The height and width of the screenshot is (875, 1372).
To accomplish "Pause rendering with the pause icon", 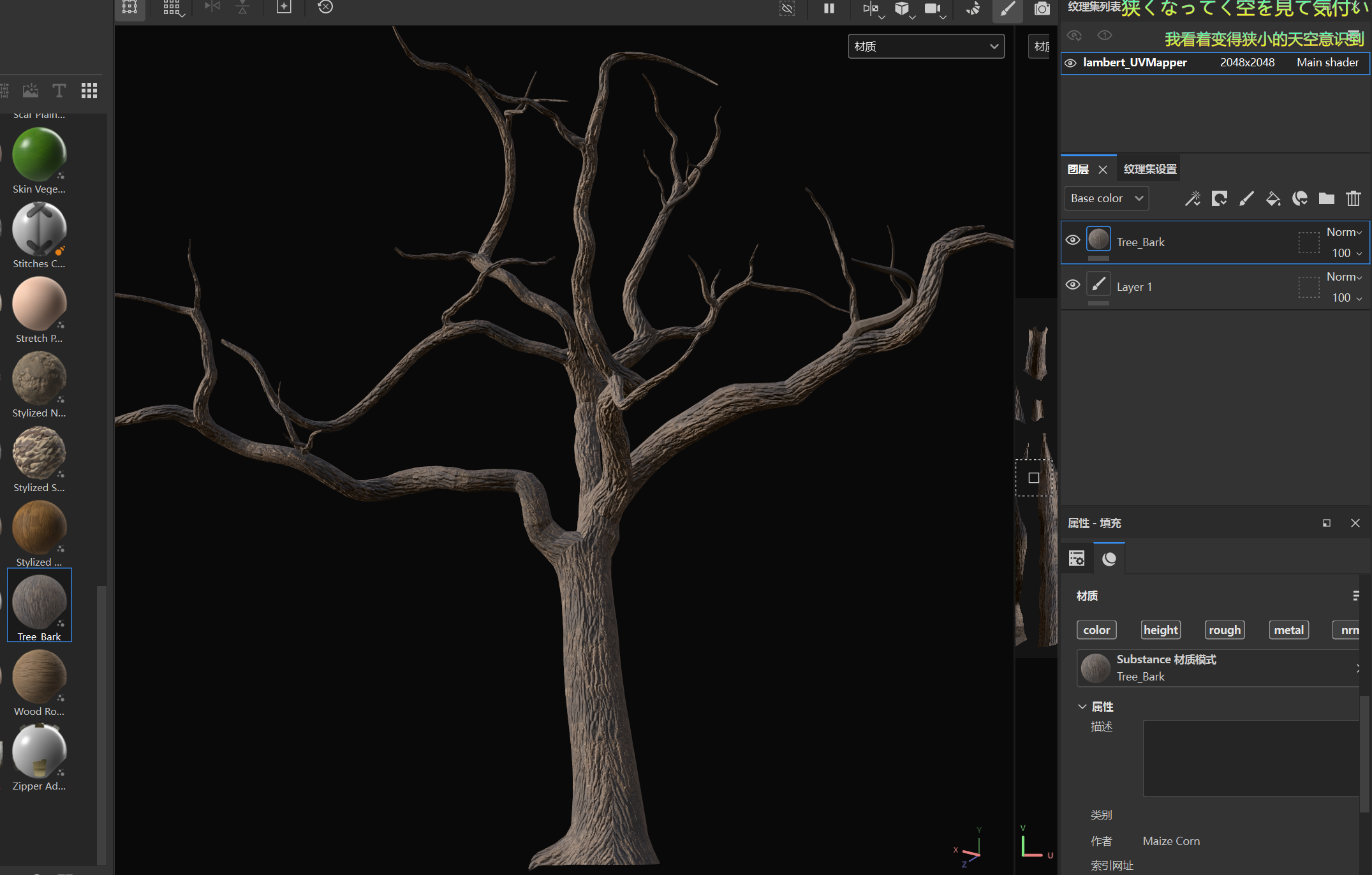I will pyautogui.click(x=829, y=8).
